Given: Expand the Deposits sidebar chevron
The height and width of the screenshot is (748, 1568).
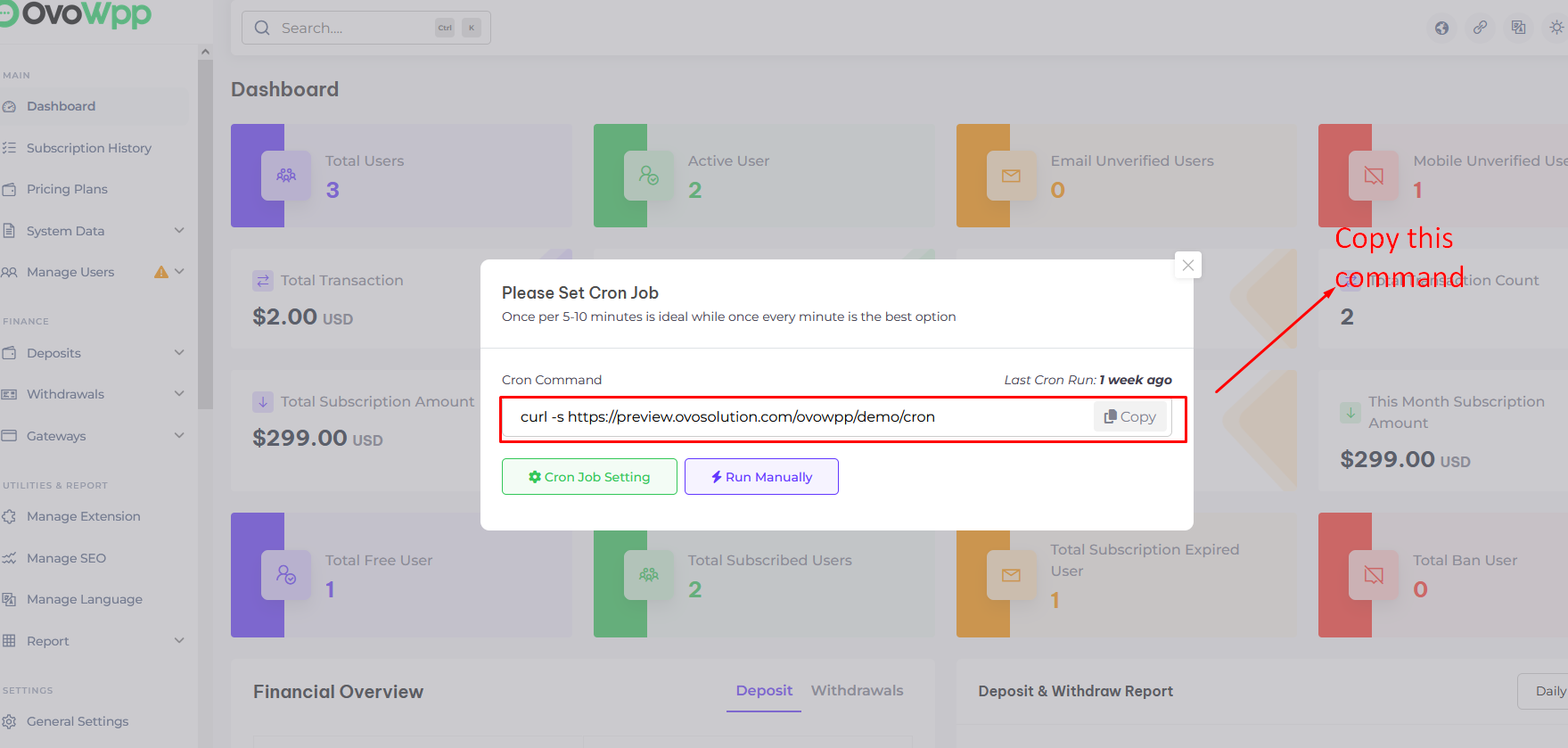Looking at the screenshot, I should tap(179, 353).
